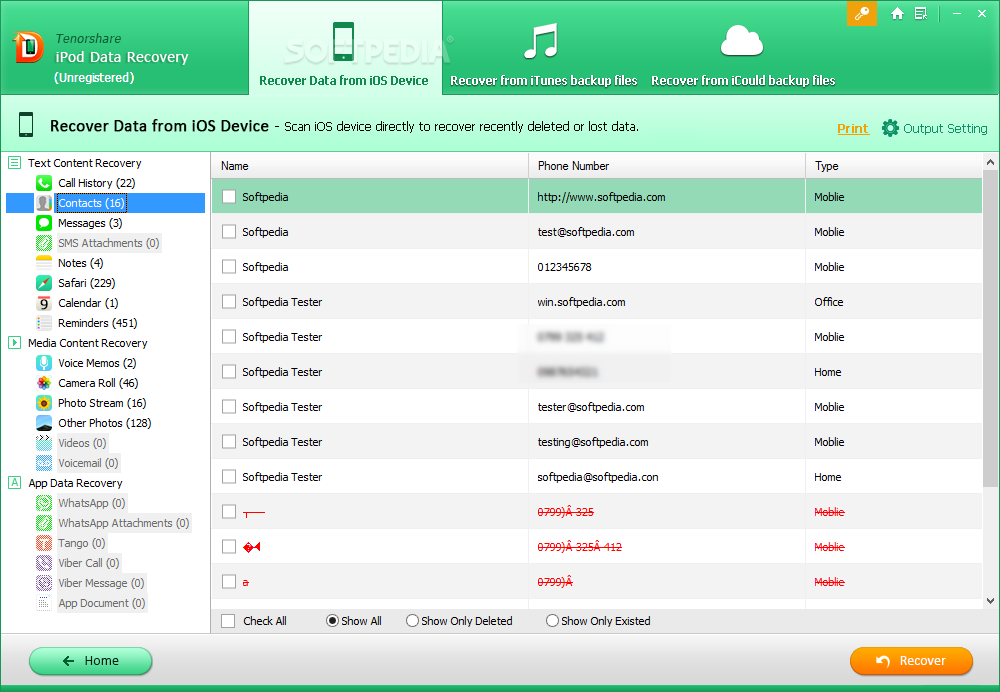Viewport: 1000px width, 692px height.
Task: Select Show Only Deleted radio button
Action: coord(412,621)
